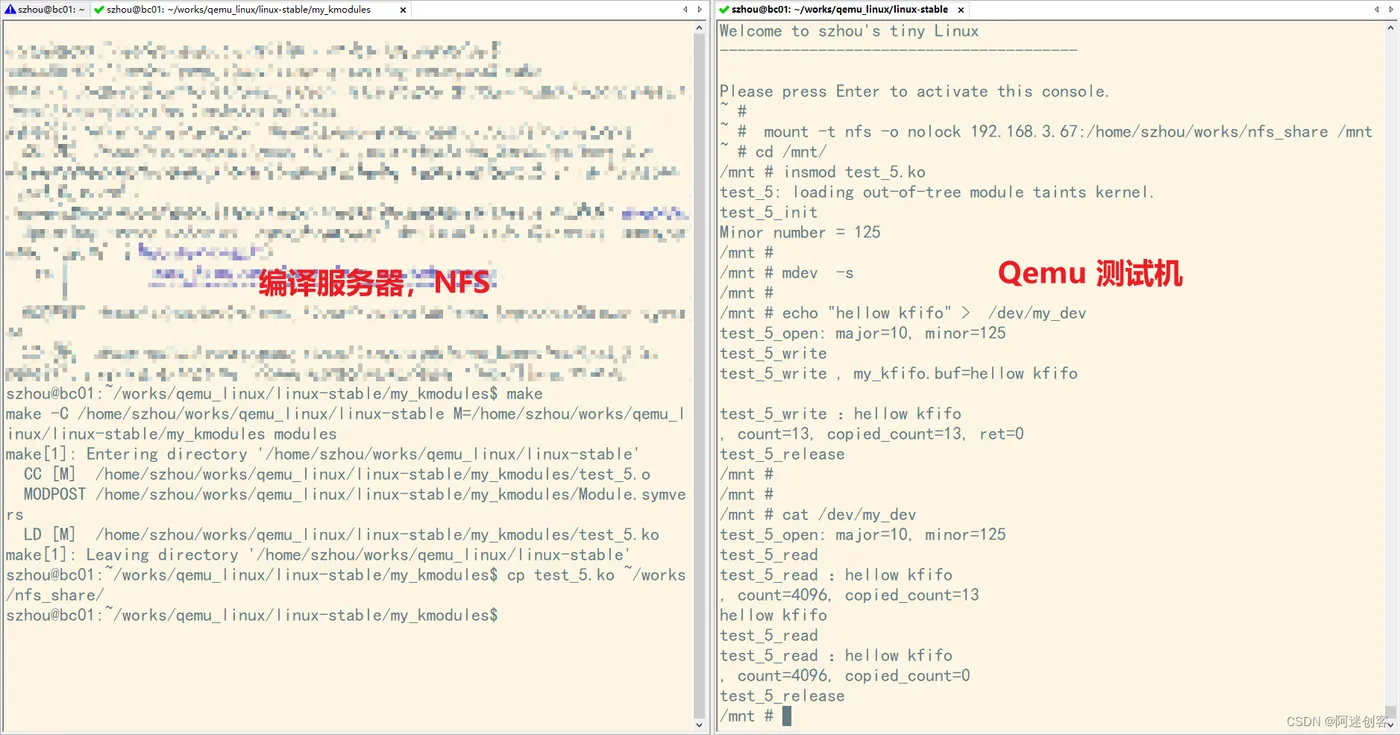Click the 'count=4096, copied_count=0' line

coord(845,676)
